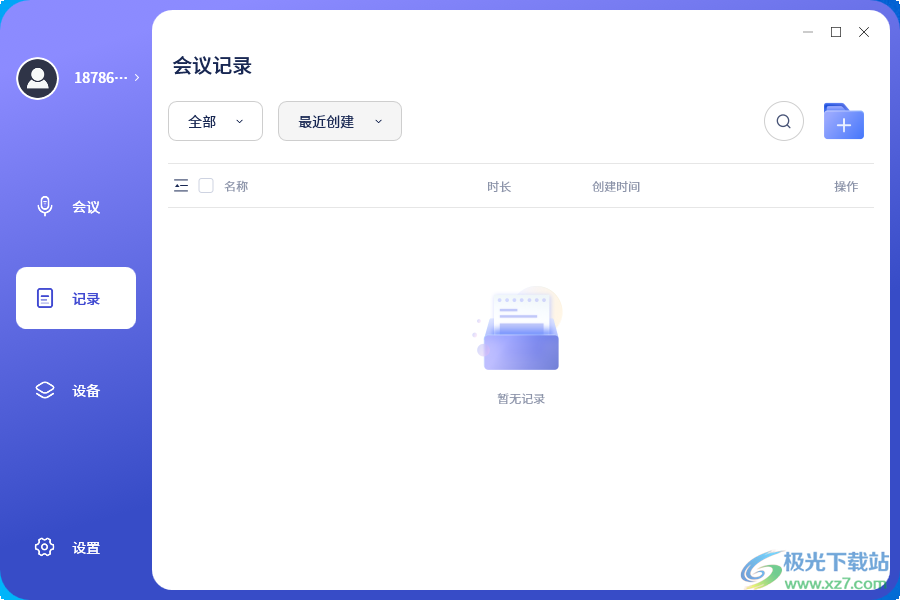Click the blue add-folder icon

pyautogui.click(x=844, y=121)
